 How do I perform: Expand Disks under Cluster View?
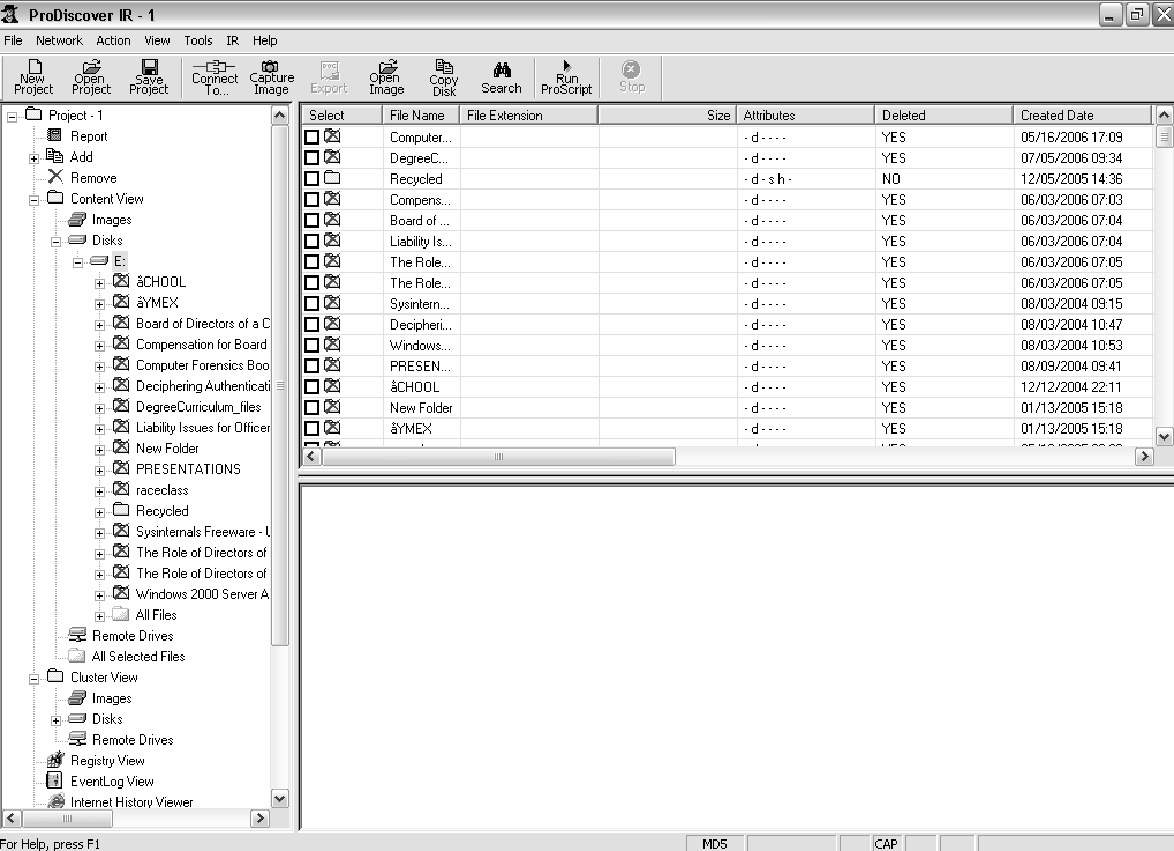[55, 720]
